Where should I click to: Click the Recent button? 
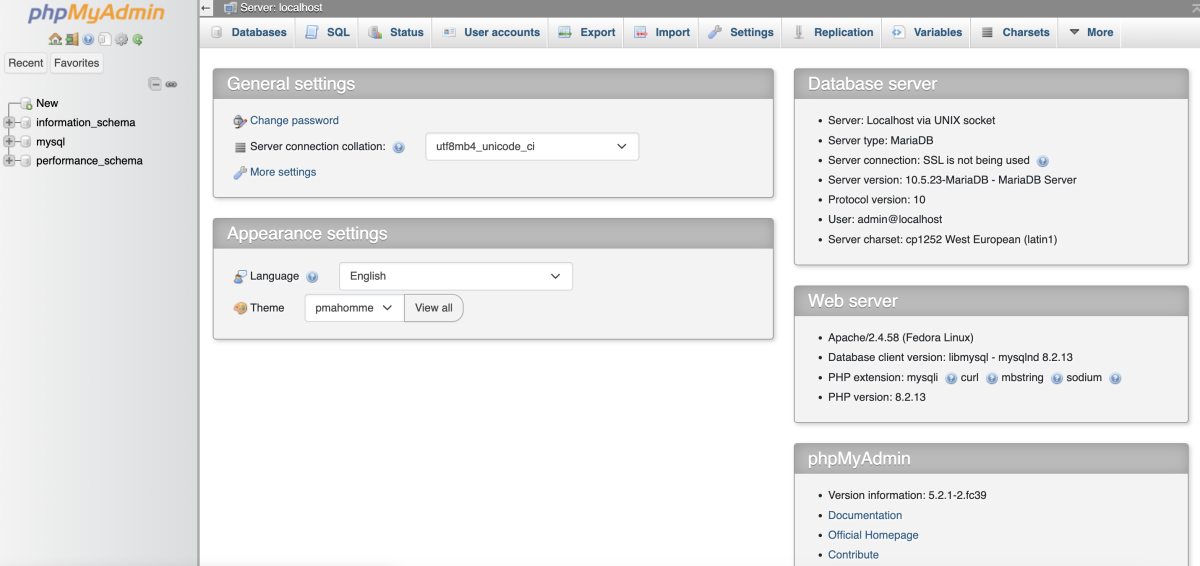(x=26, y=63)
